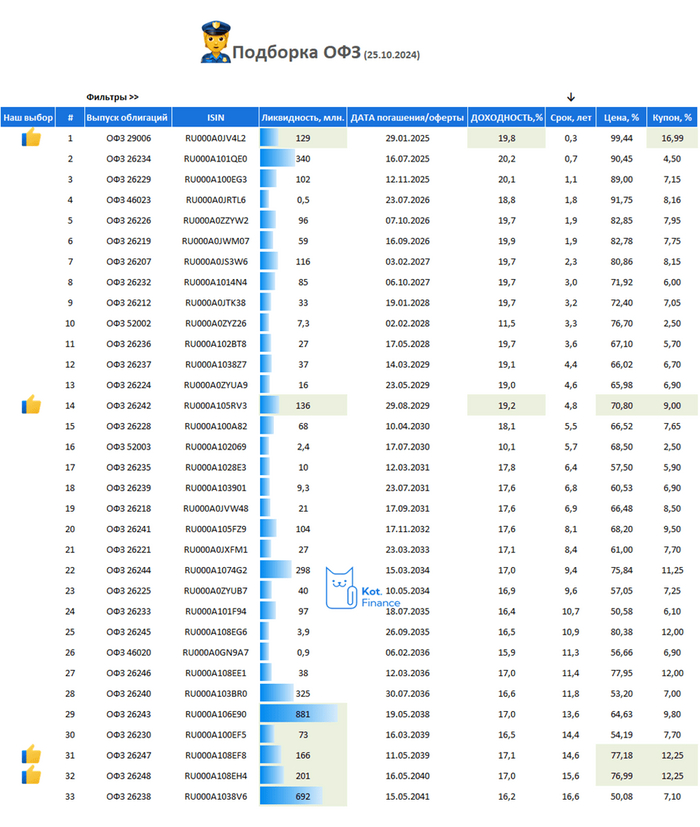Select the ОФЗ 26238 bond name cell

click(x=129, y=796)
